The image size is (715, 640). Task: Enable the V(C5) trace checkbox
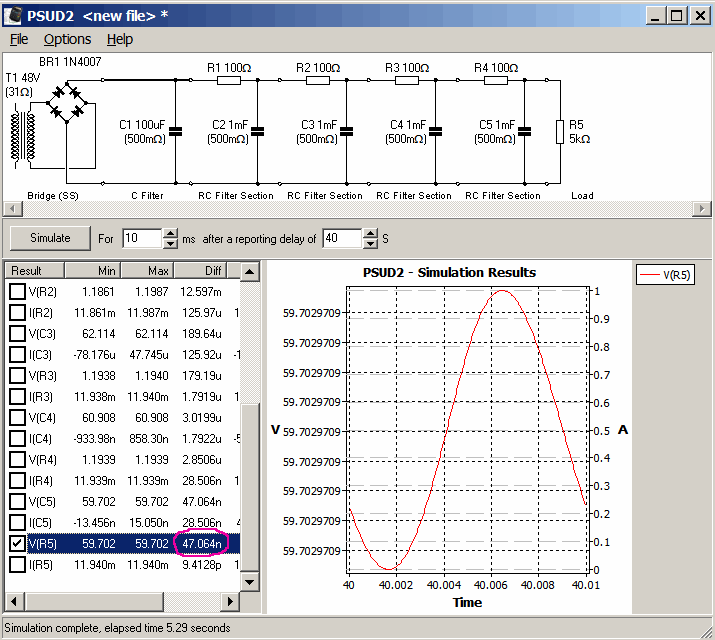17,501
